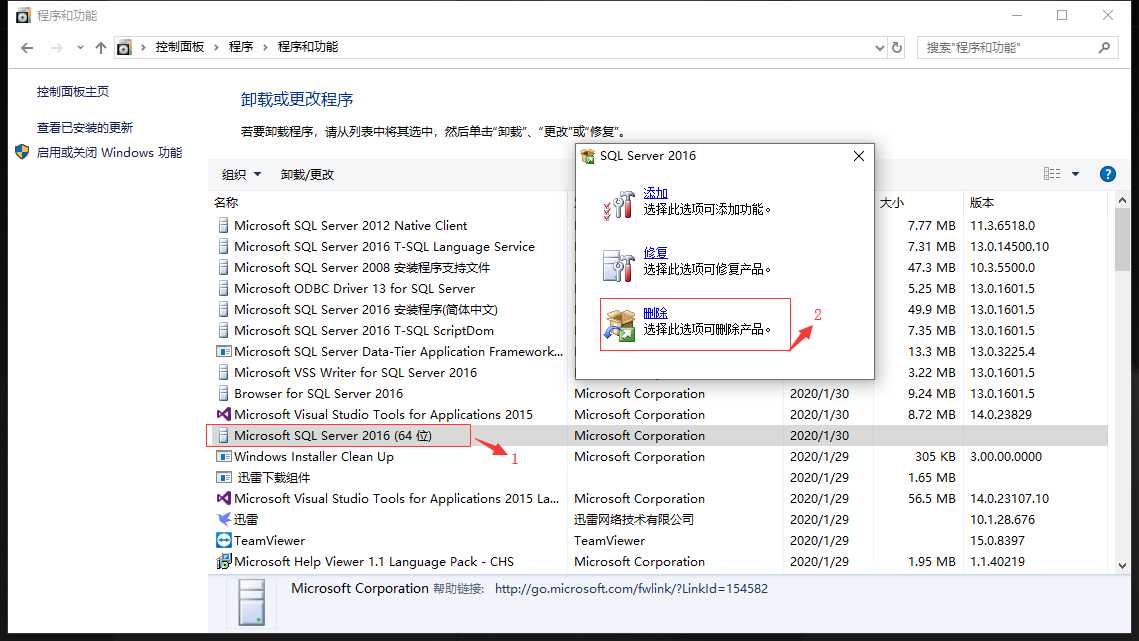Select the 305 KB size cell
This screenshot has height=641, width=1139.
(935, 456)
